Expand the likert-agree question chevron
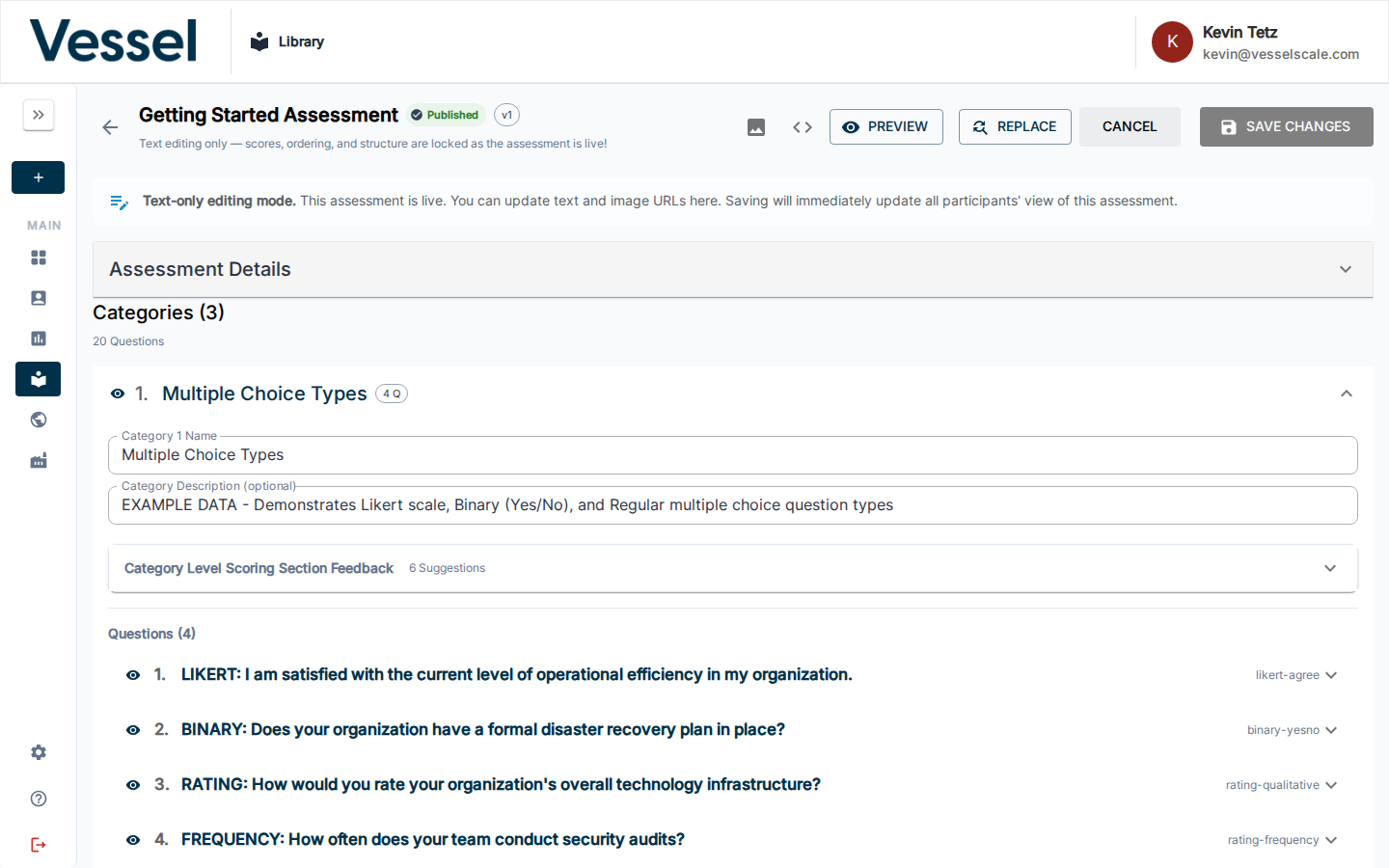This screenshot has width=1389, height=868. (1331, 675)
